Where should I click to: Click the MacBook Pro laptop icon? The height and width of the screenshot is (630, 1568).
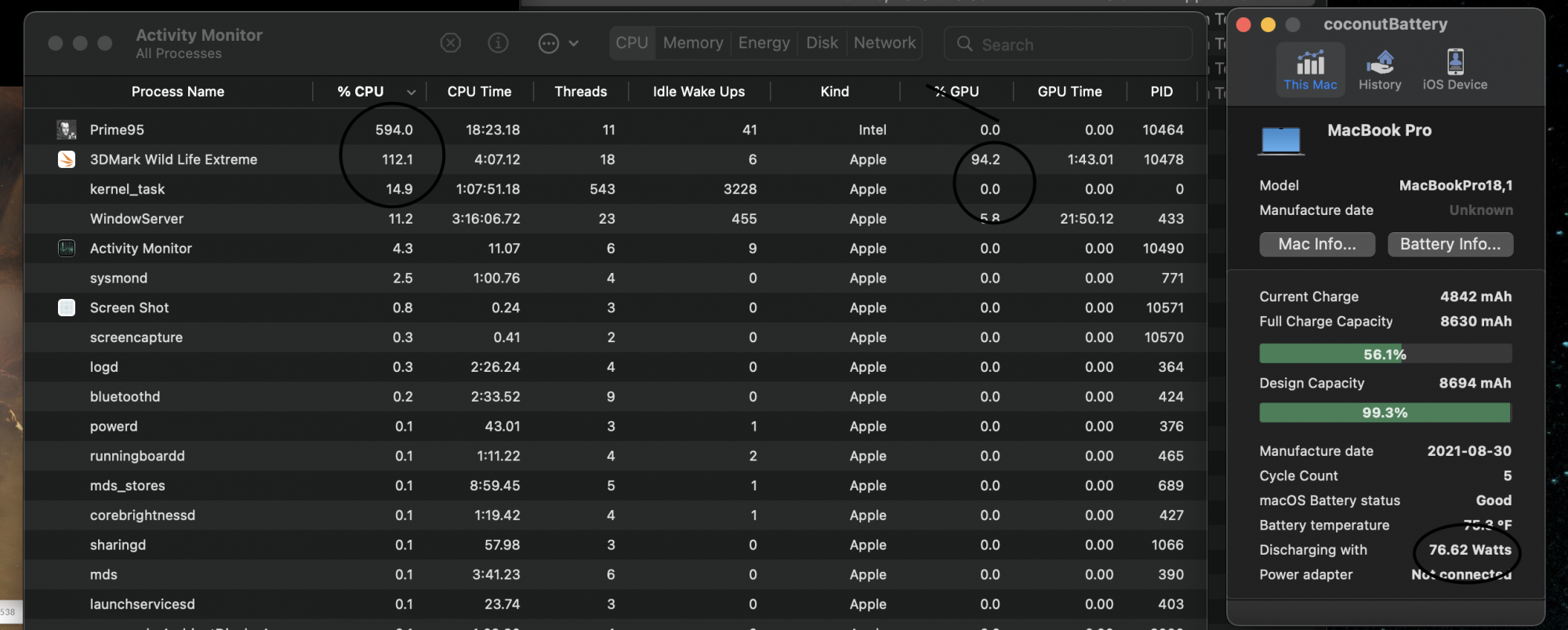(1281, 140)
